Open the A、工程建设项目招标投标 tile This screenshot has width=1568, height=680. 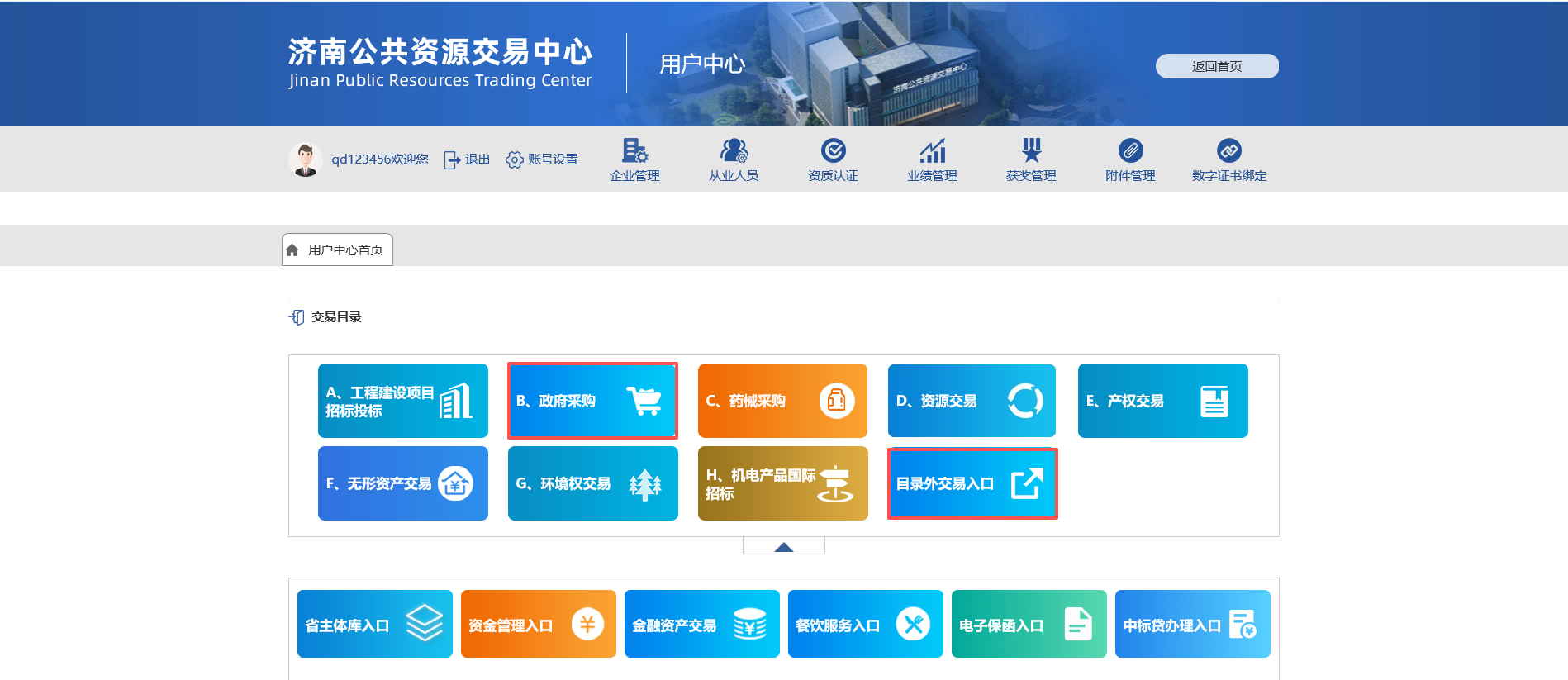coord(402,401)
